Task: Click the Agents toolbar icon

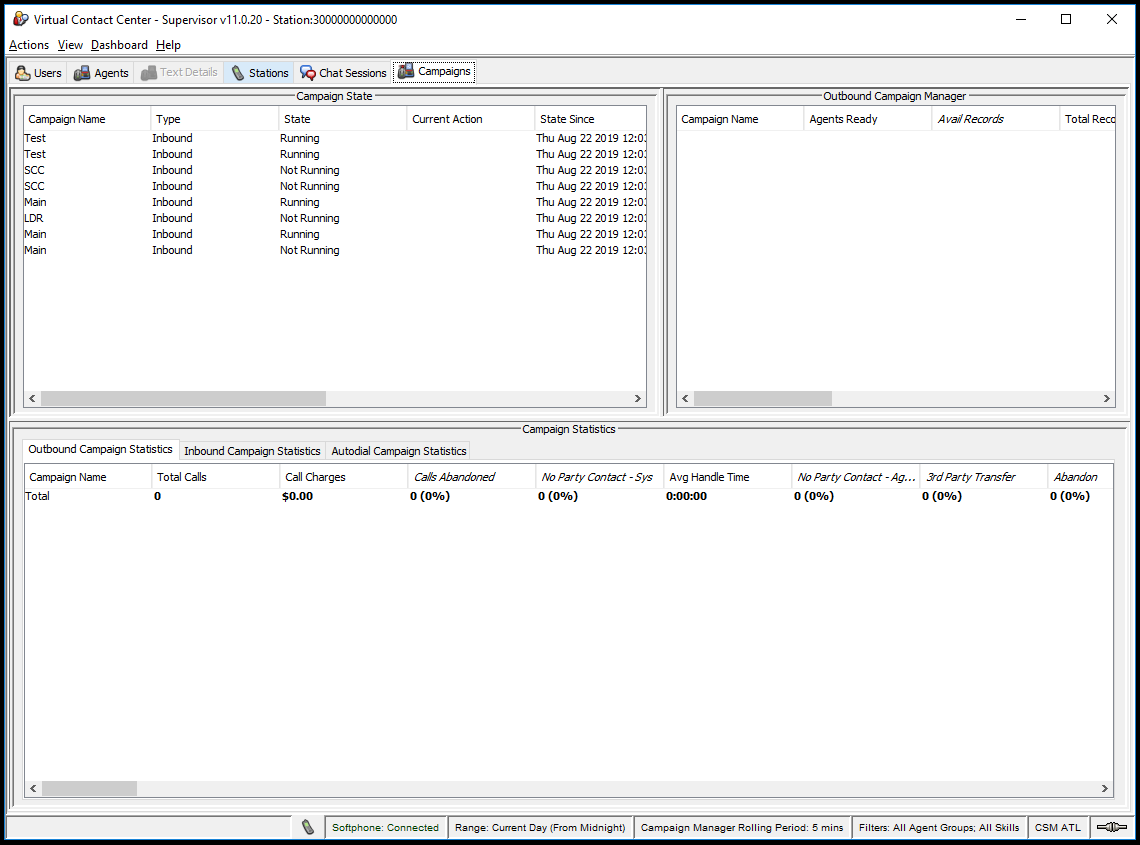Action: (x=82, y=73)
